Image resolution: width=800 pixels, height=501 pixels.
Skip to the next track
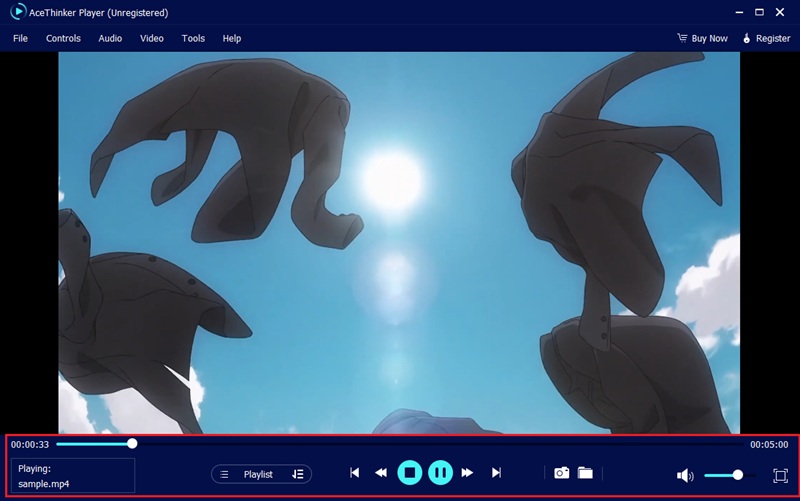[496, 473]
